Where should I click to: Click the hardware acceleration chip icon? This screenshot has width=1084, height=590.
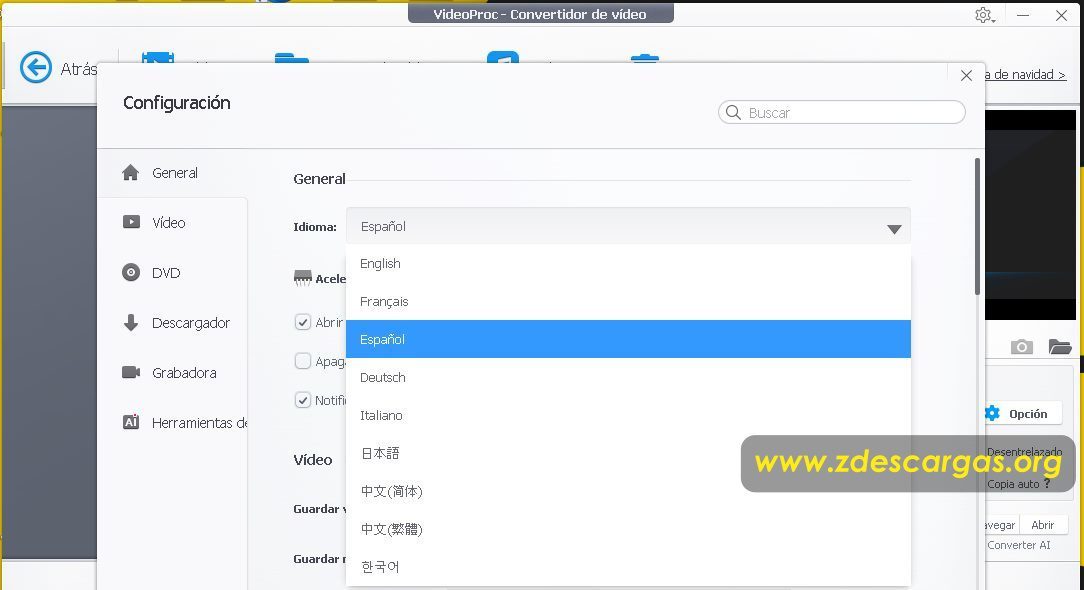point(303,278)
